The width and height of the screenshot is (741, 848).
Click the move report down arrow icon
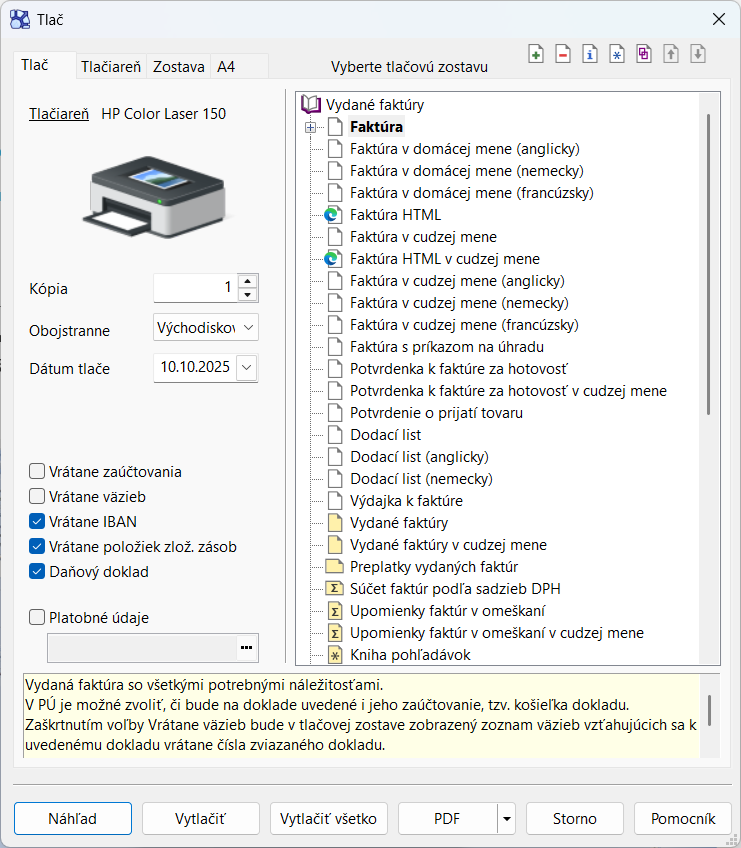point(698,55)
